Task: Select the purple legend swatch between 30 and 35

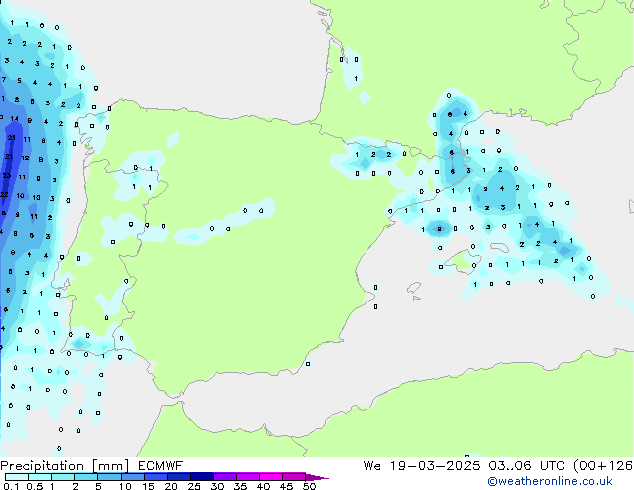Action: tap(224, 477)
